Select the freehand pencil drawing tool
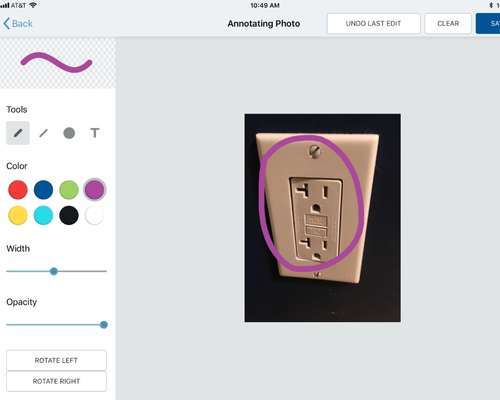The height and width of the screenshot is (400, 500). click(18, 133)
